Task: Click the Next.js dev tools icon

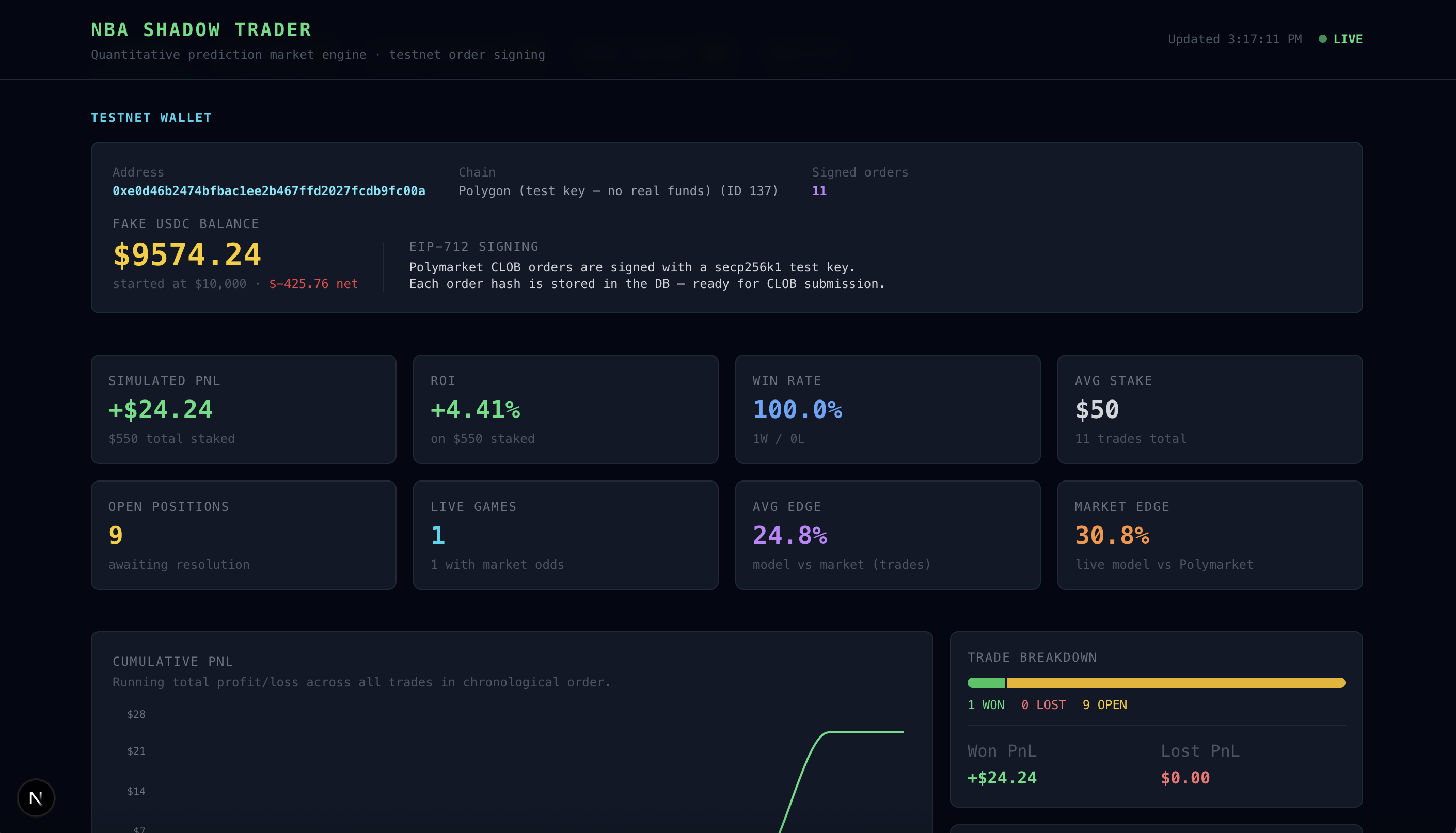Action: [36, 797]
